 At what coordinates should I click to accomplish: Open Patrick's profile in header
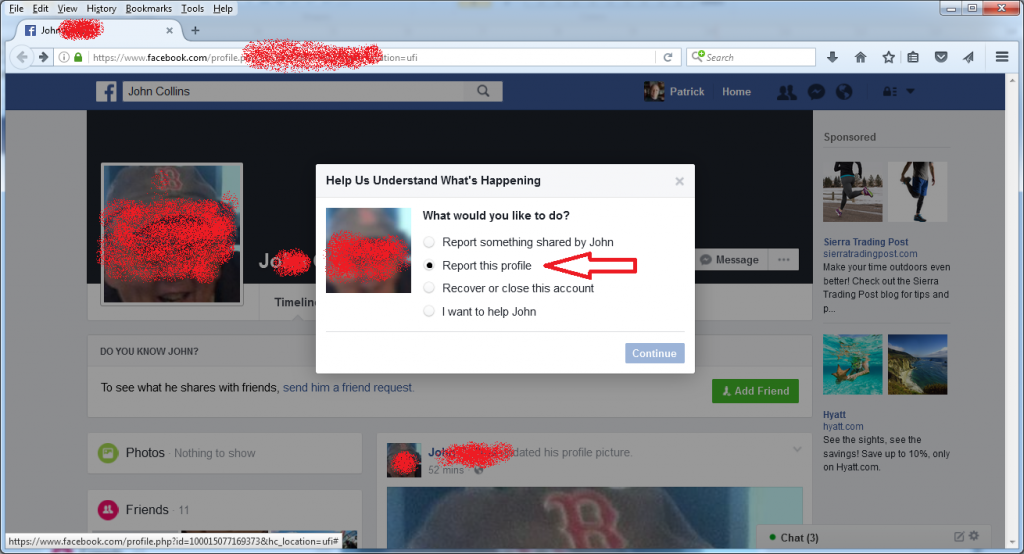pyautogui.click(x=674, y=92)
